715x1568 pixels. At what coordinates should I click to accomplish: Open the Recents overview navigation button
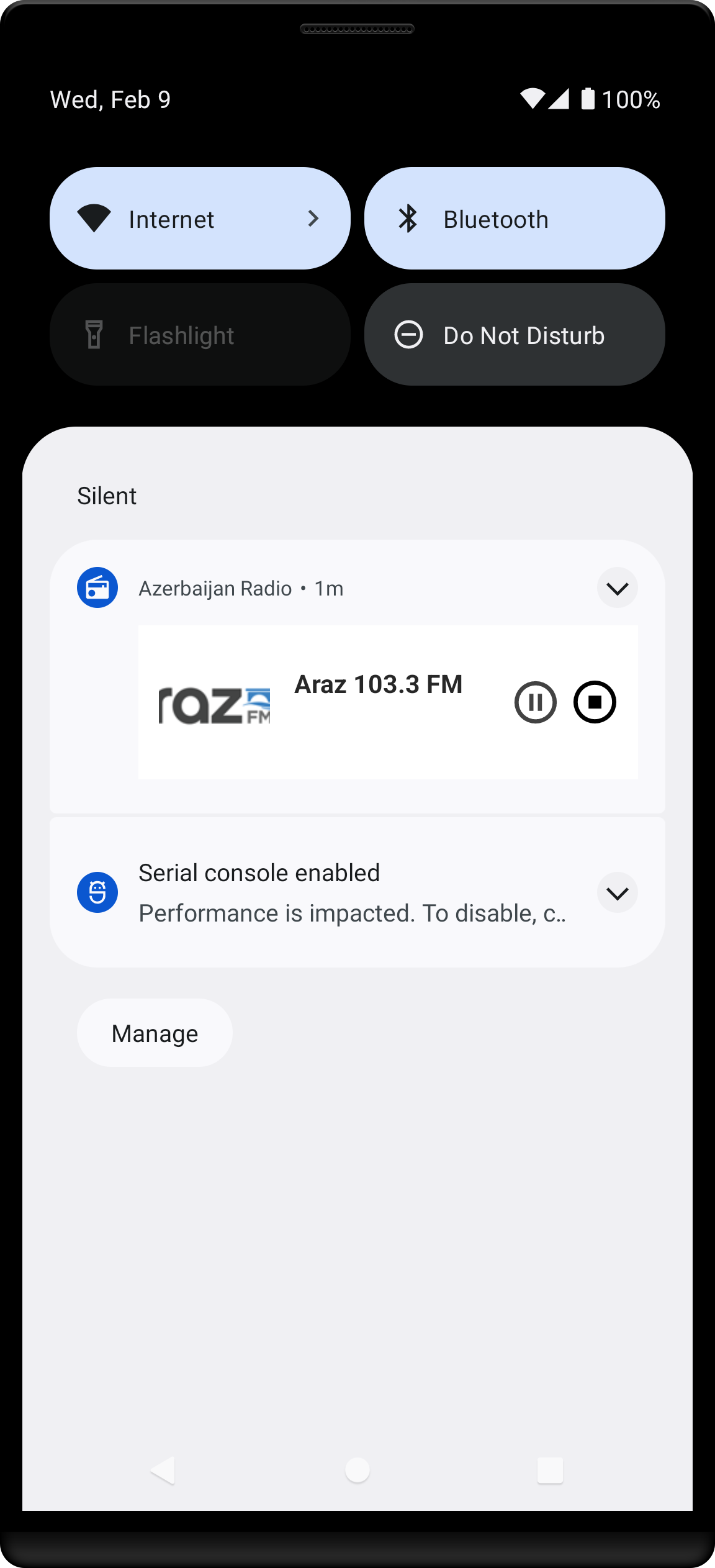click(x=550, y=1471)
